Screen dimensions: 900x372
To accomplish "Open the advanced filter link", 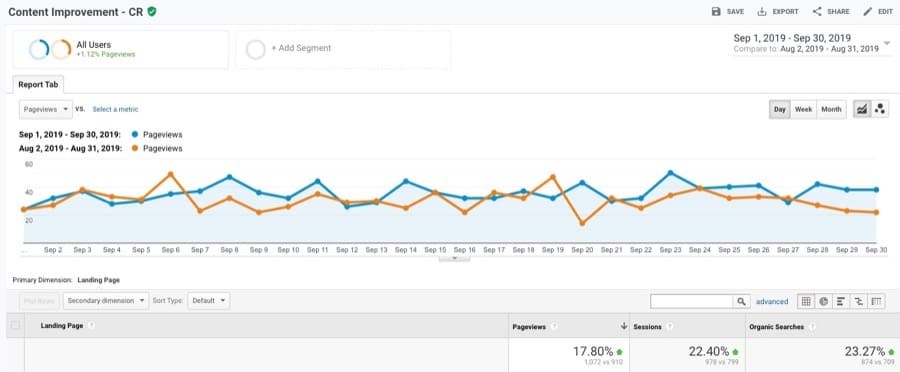I will [772, 301].
